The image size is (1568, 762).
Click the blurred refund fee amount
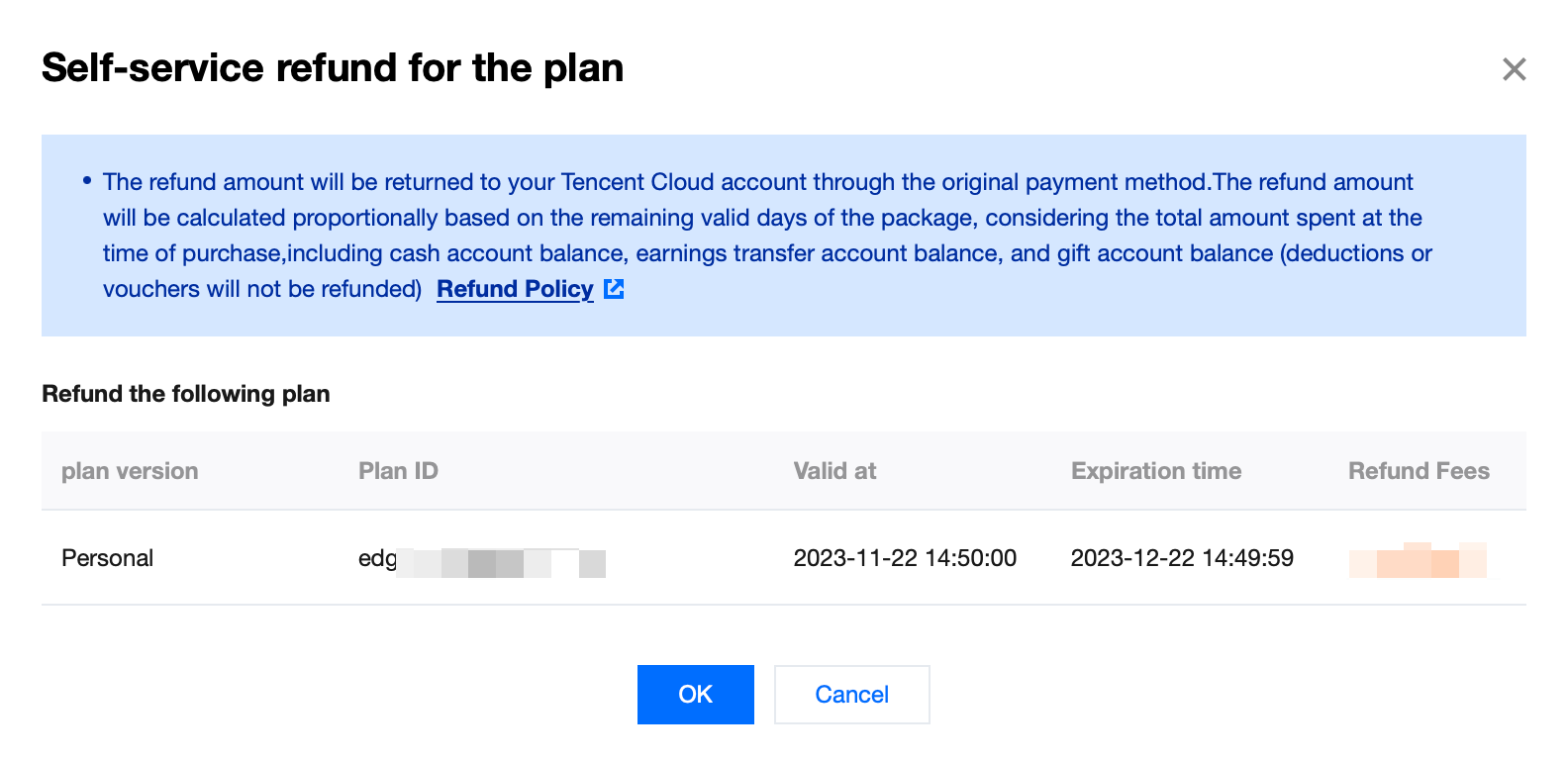tap(1417, 560)
